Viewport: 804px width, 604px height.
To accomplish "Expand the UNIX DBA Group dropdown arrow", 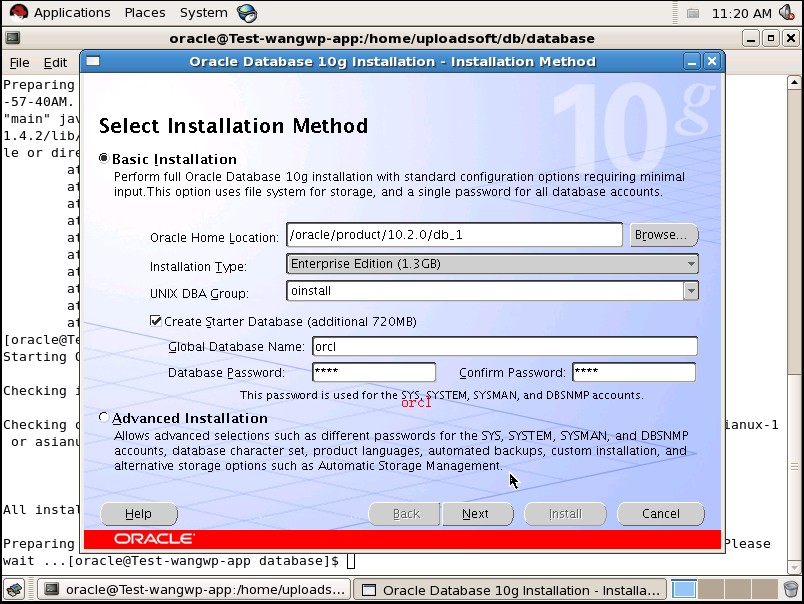I will point(690,291).
